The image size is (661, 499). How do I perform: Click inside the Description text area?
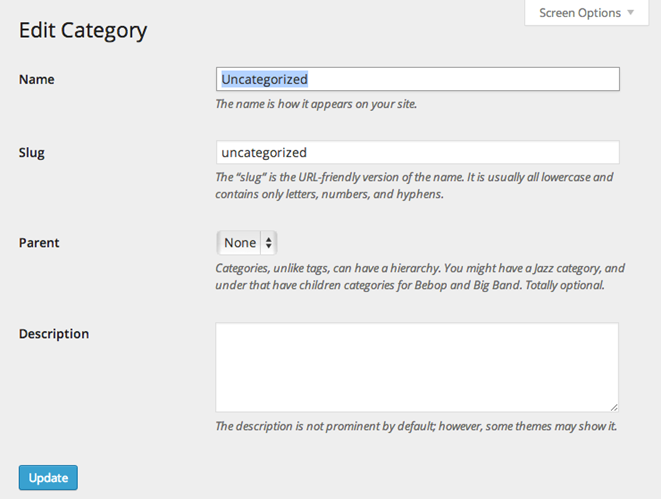pos(416,366)
